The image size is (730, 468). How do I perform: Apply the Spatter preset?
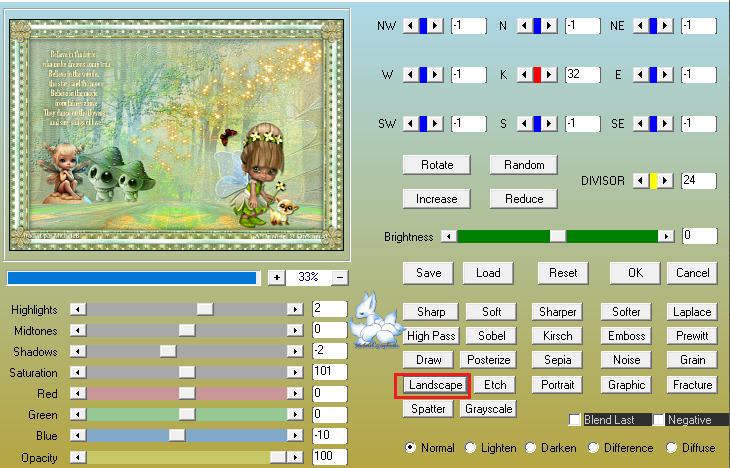tap(428, 409)
